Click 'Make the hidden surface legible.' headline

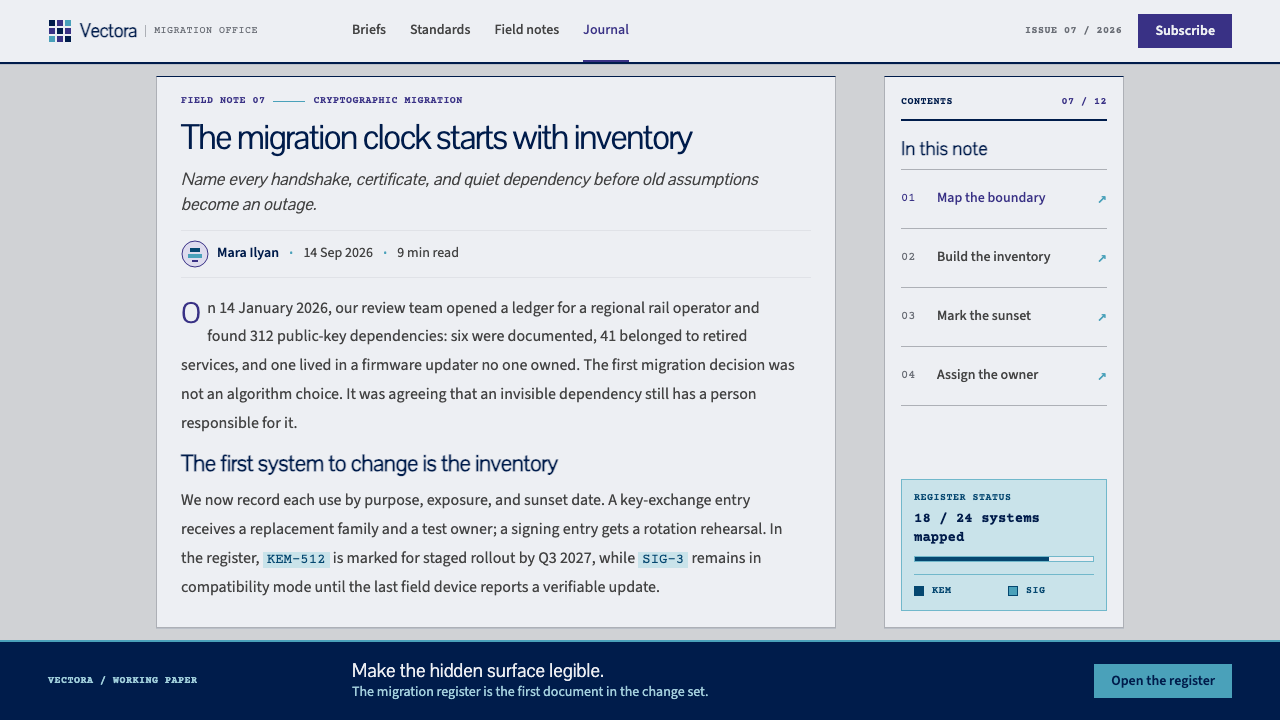(x=478, y=671)
